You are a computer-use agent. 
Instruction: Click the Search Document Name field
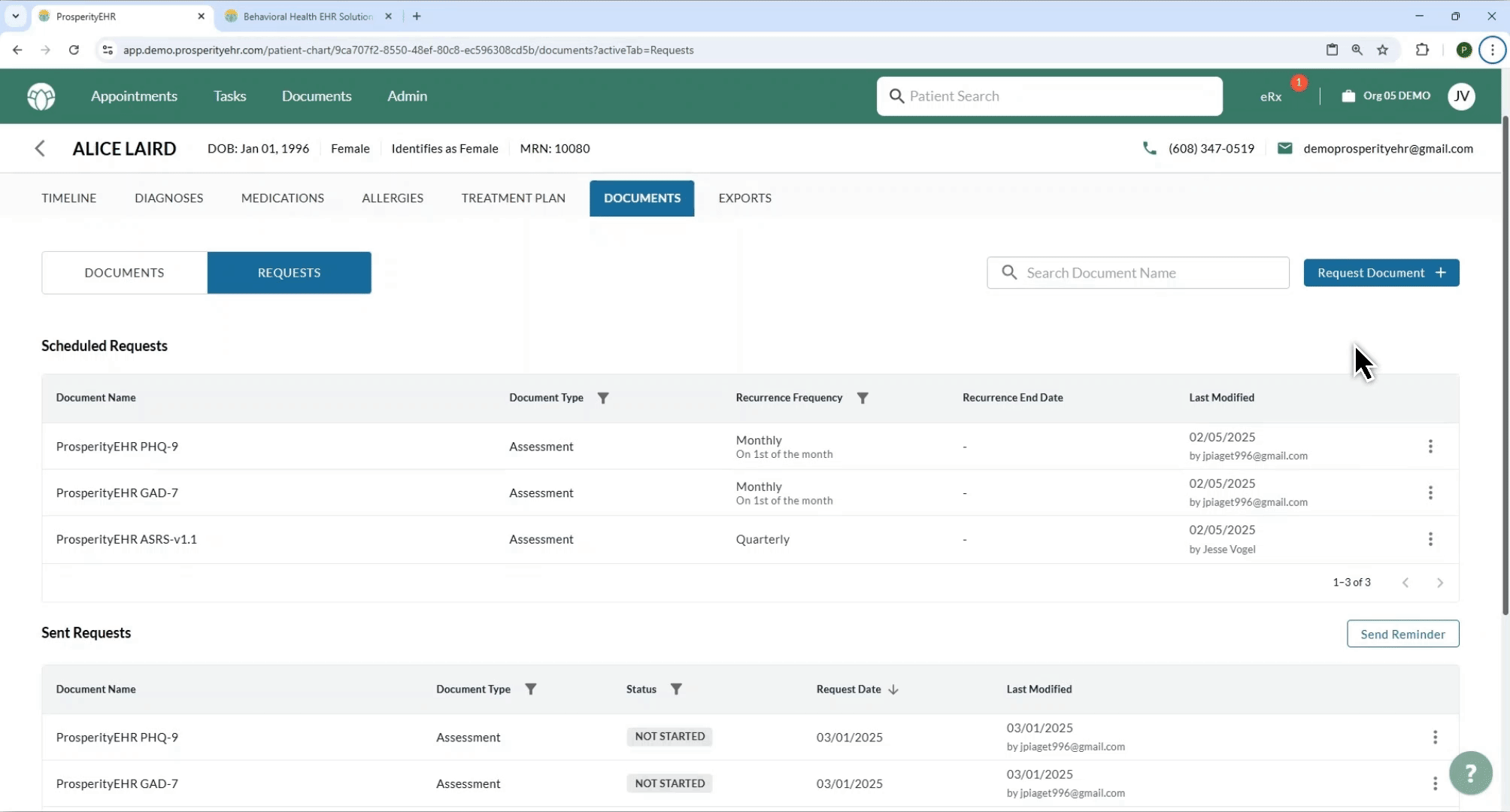point(1138,272)
